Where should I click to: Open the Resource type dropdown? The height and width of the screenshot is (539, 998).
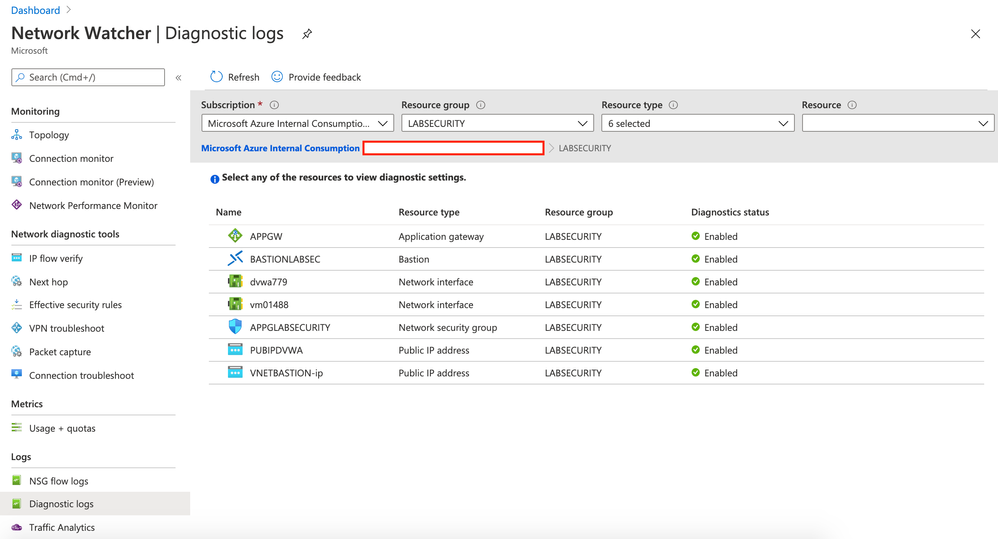[x=698, y=123]
